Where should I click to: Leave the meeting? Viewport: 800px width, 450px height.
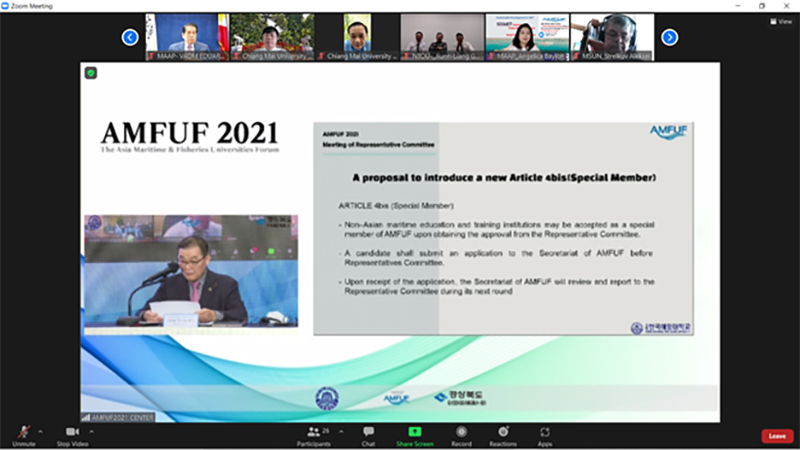(777, 436)
